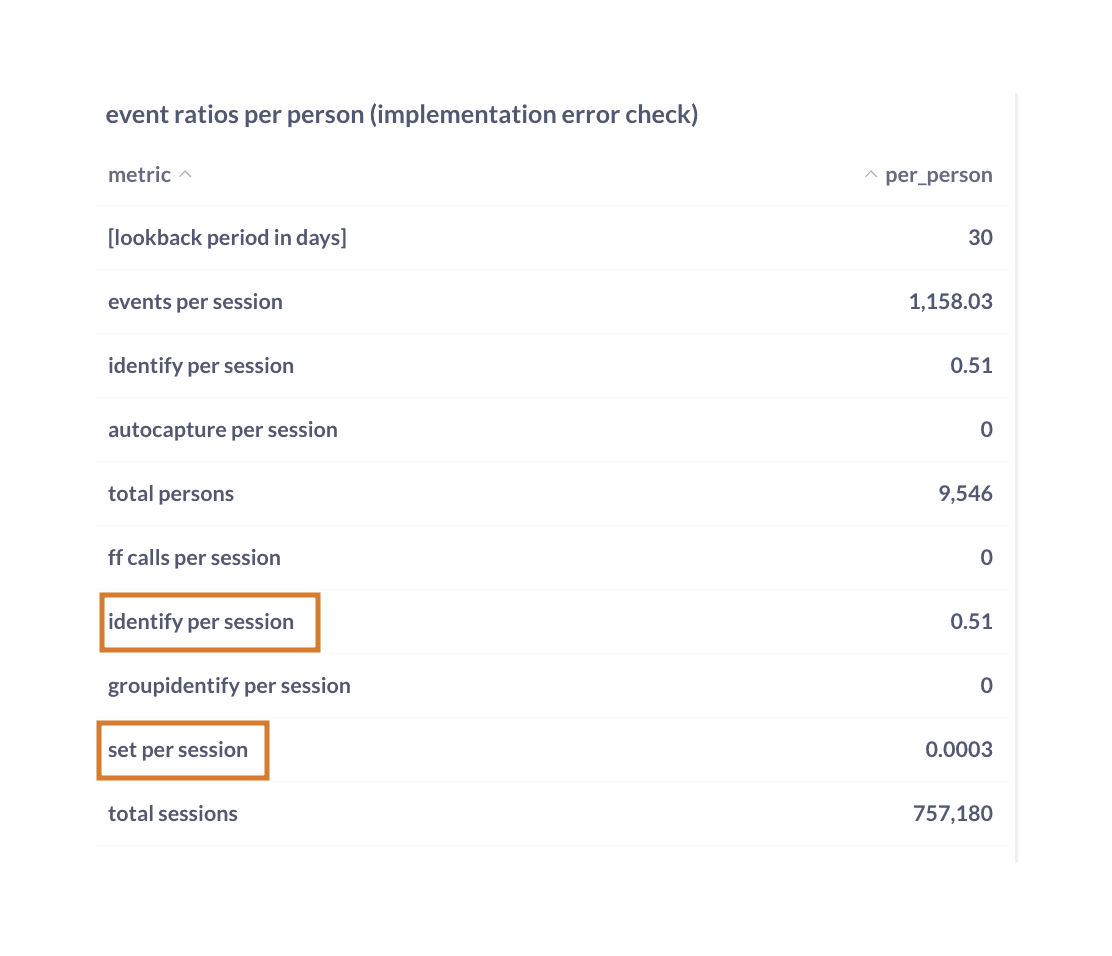Click the 0.0003 set per session value
Viewport: 1112px width, 956px height.
[x=958, y=749]
